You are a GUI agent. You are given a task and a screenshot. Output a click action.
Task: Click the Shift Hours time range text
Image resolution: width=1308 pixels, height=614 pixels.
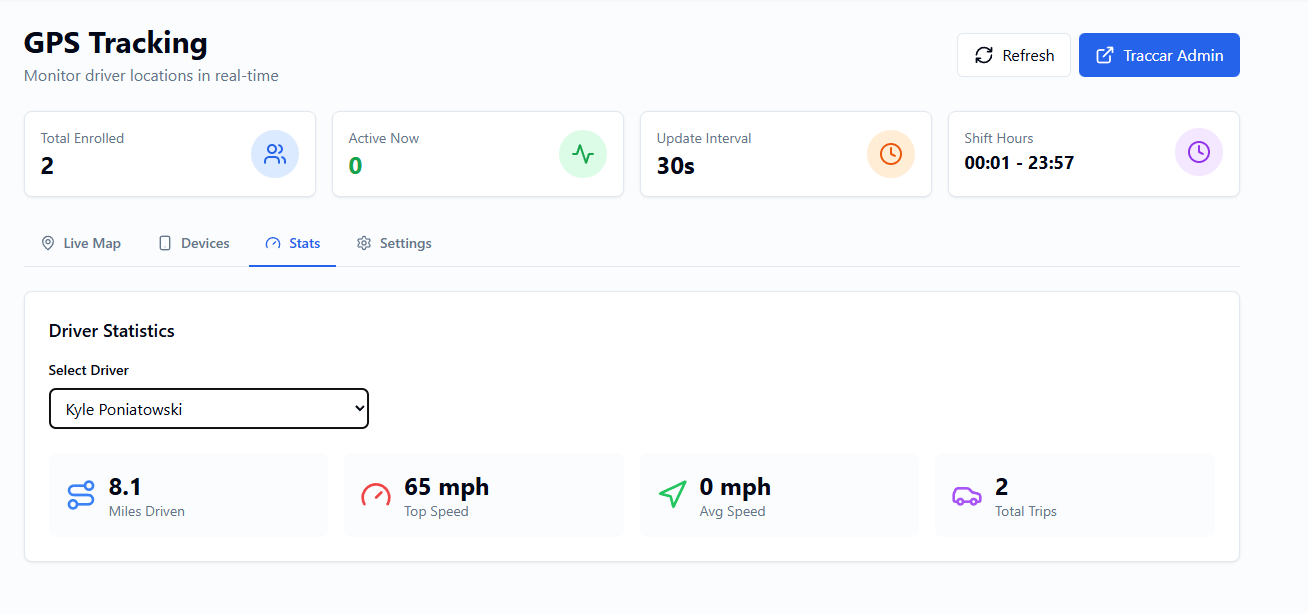(x=1019, y=163)
